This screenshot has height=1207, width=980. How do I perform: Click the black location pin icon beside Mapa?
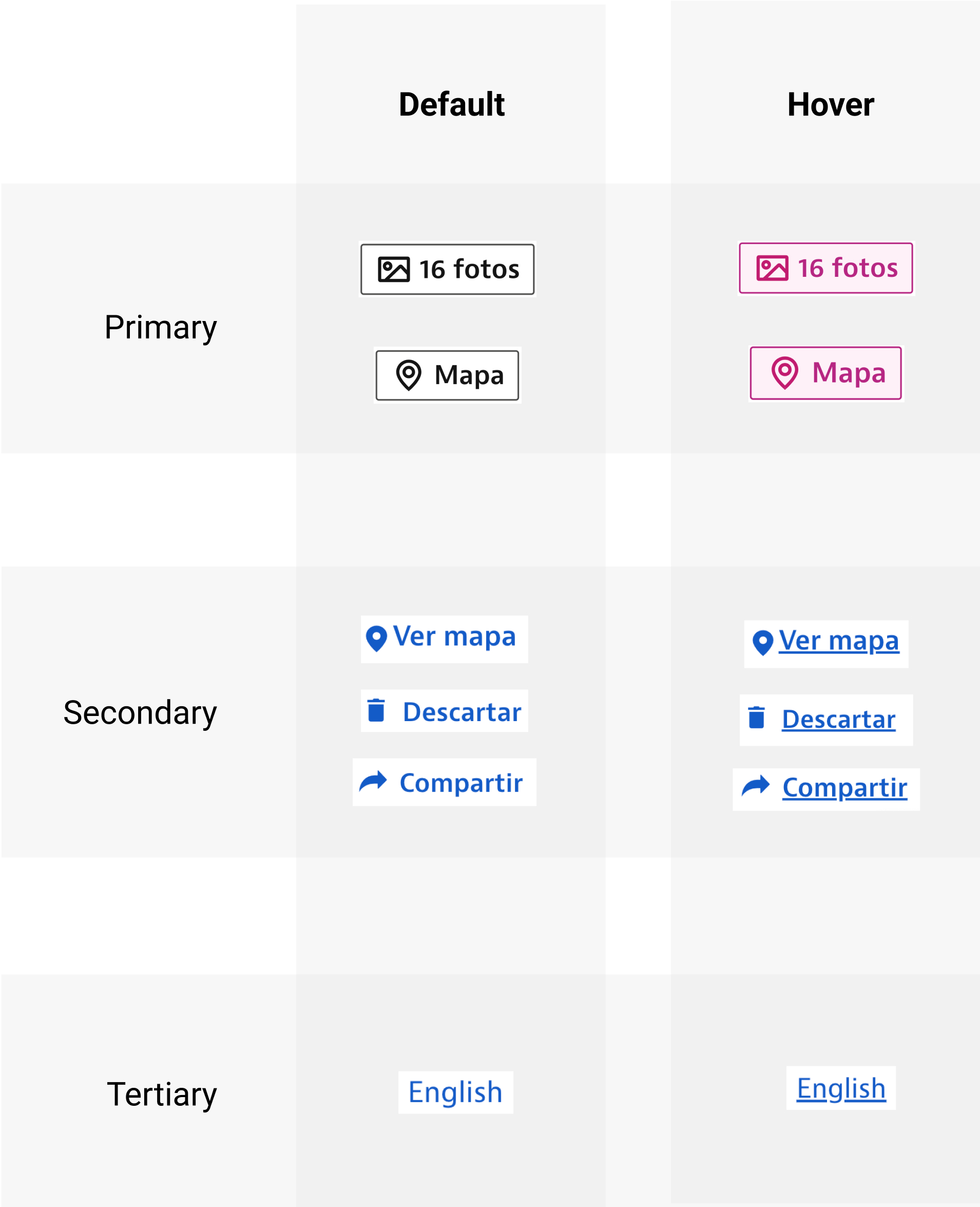409,375
